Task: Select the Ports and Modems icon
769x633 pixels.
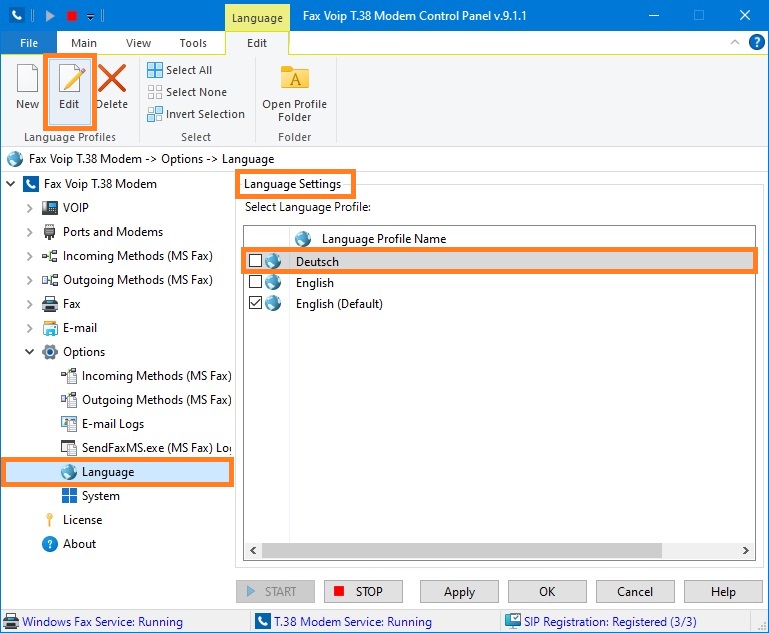Action: (50, 232)
